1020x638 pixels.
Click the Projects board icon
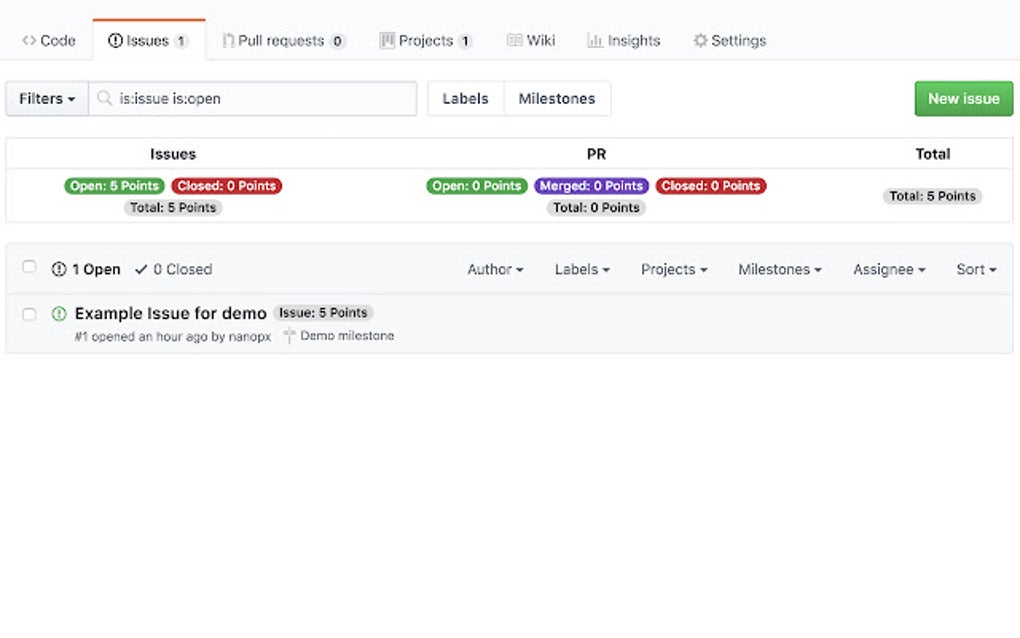click(x=387, y=40)
